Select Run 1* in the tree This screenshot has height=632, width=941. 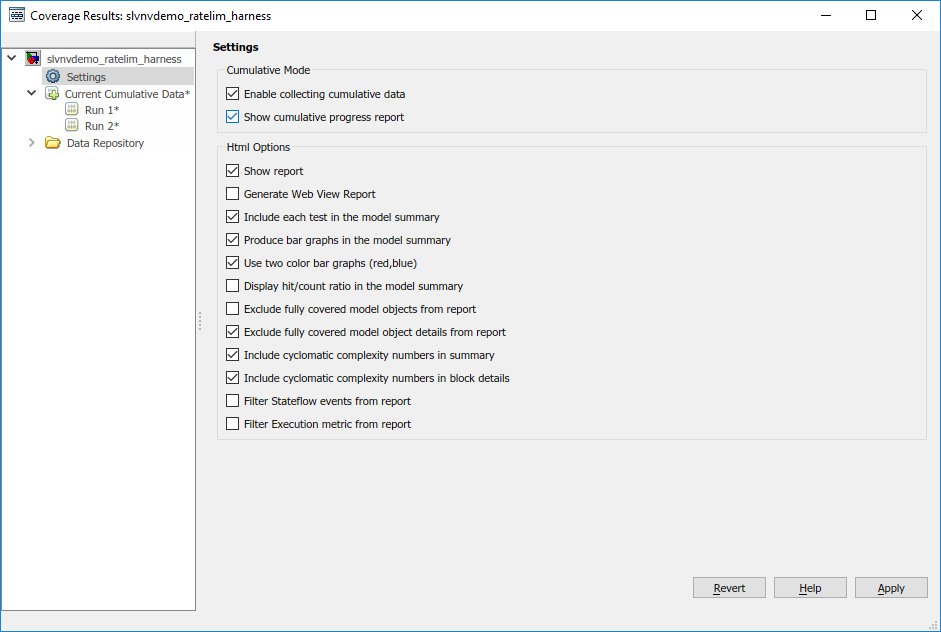[x=101, y=110]
